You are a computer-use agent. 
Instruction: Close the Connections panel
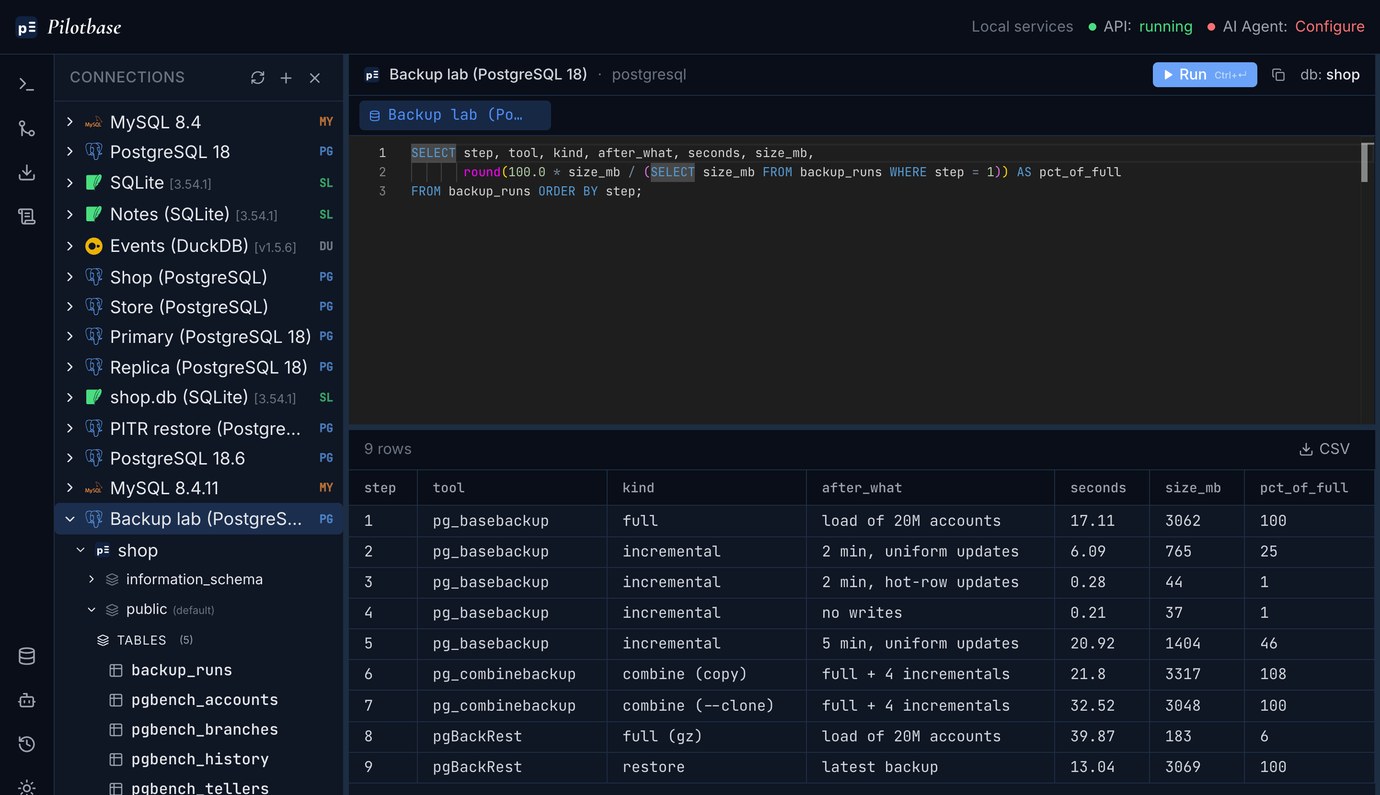(315, 77)
